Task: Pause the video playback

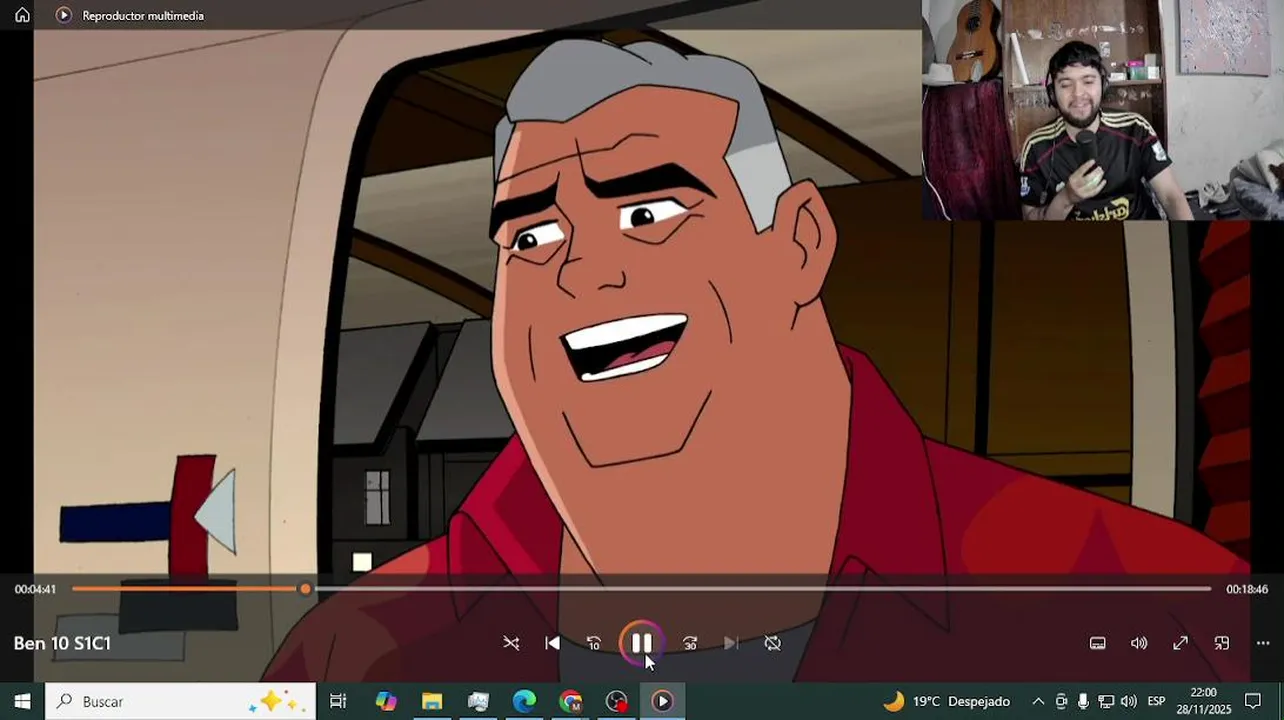Action: [641, 643]
